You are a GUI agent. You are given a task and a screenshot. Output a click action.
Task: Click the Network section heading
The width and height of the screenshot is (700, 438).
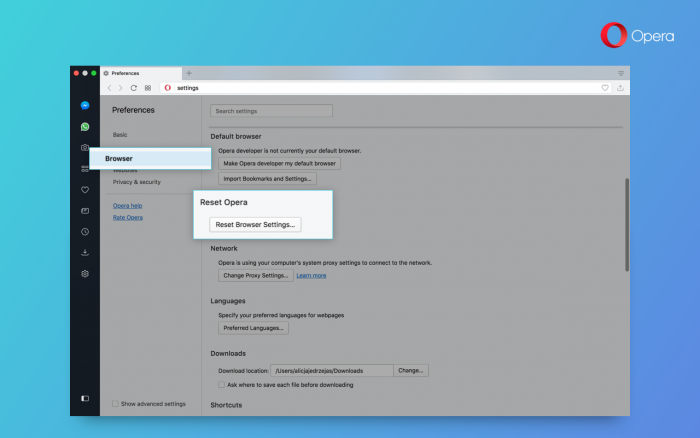pos(224,248)
